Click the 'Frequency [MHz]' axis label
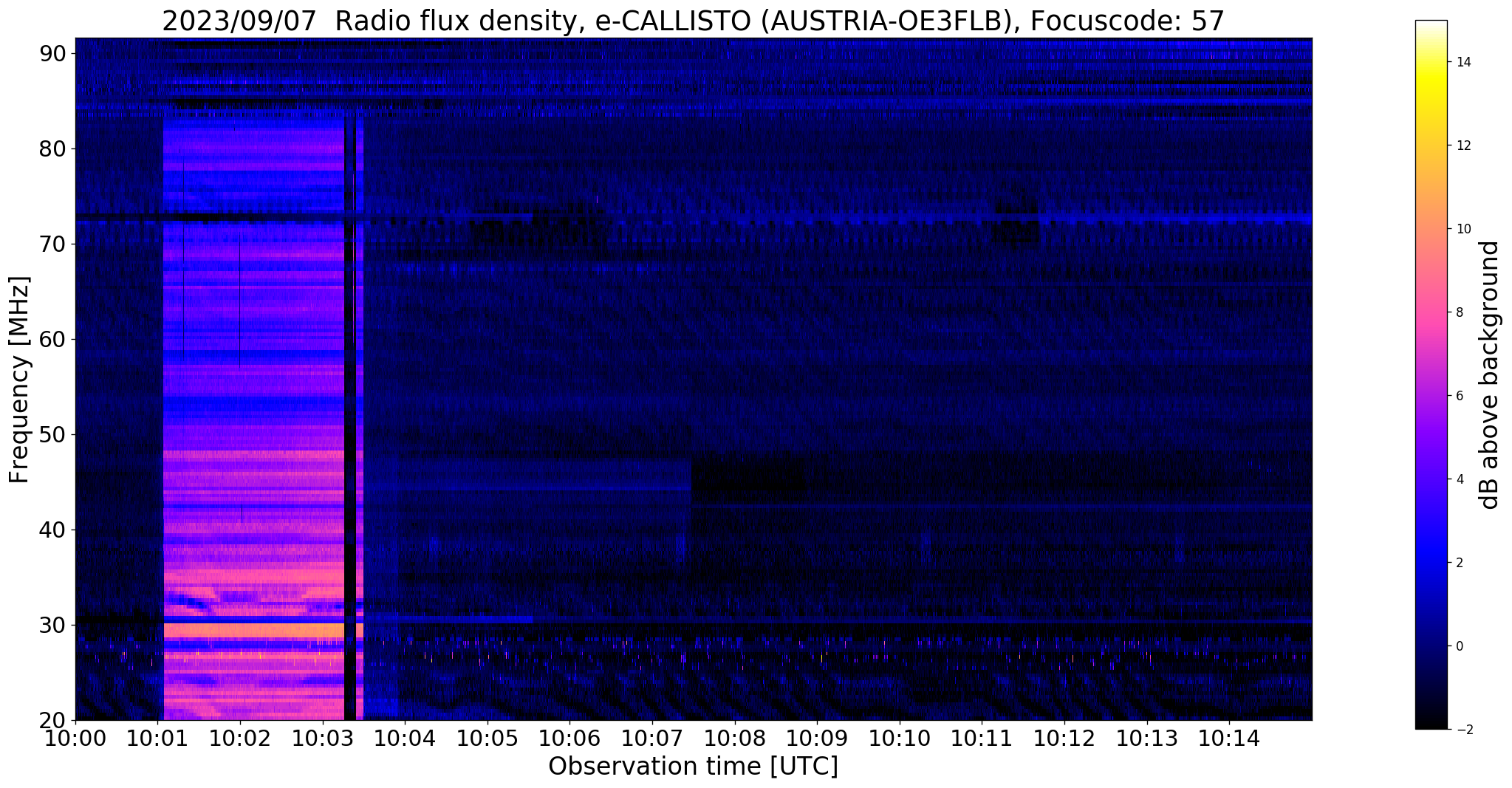1512x788 pixels. (x=19, y=380)
